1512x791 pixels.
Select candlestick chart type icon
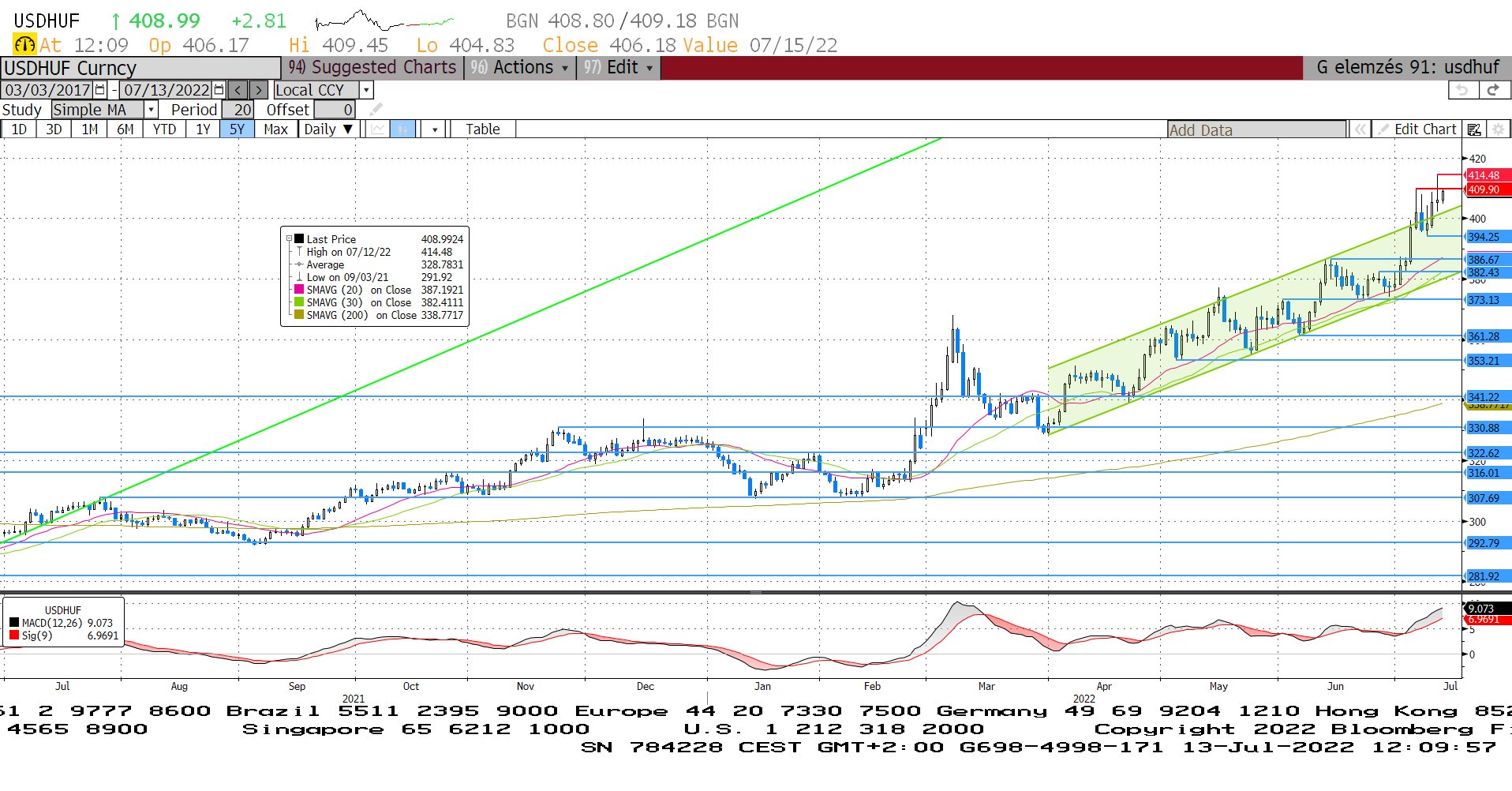coord(402,129)
